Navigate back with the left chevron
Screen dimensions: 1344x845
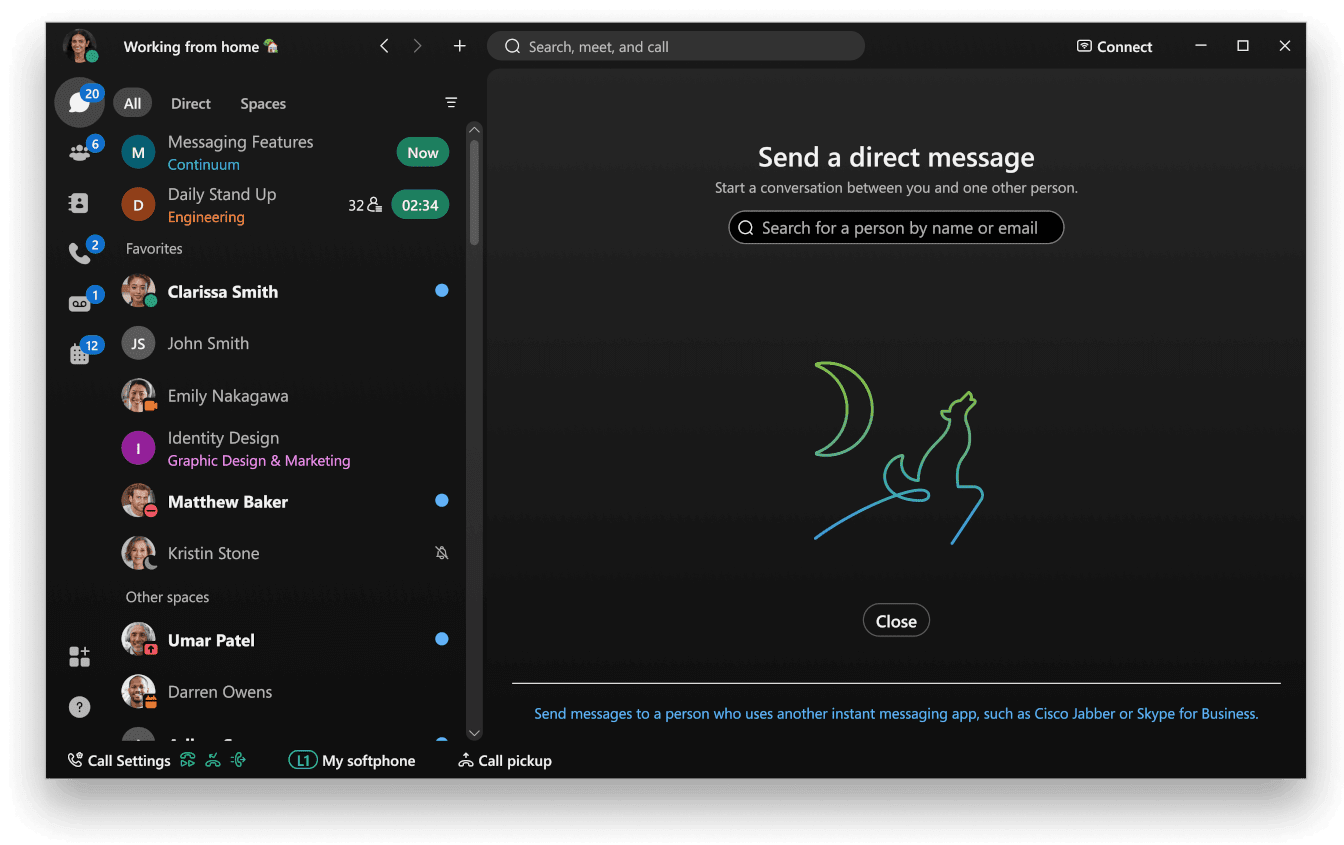pyautogui.click(x=384, y=45)
